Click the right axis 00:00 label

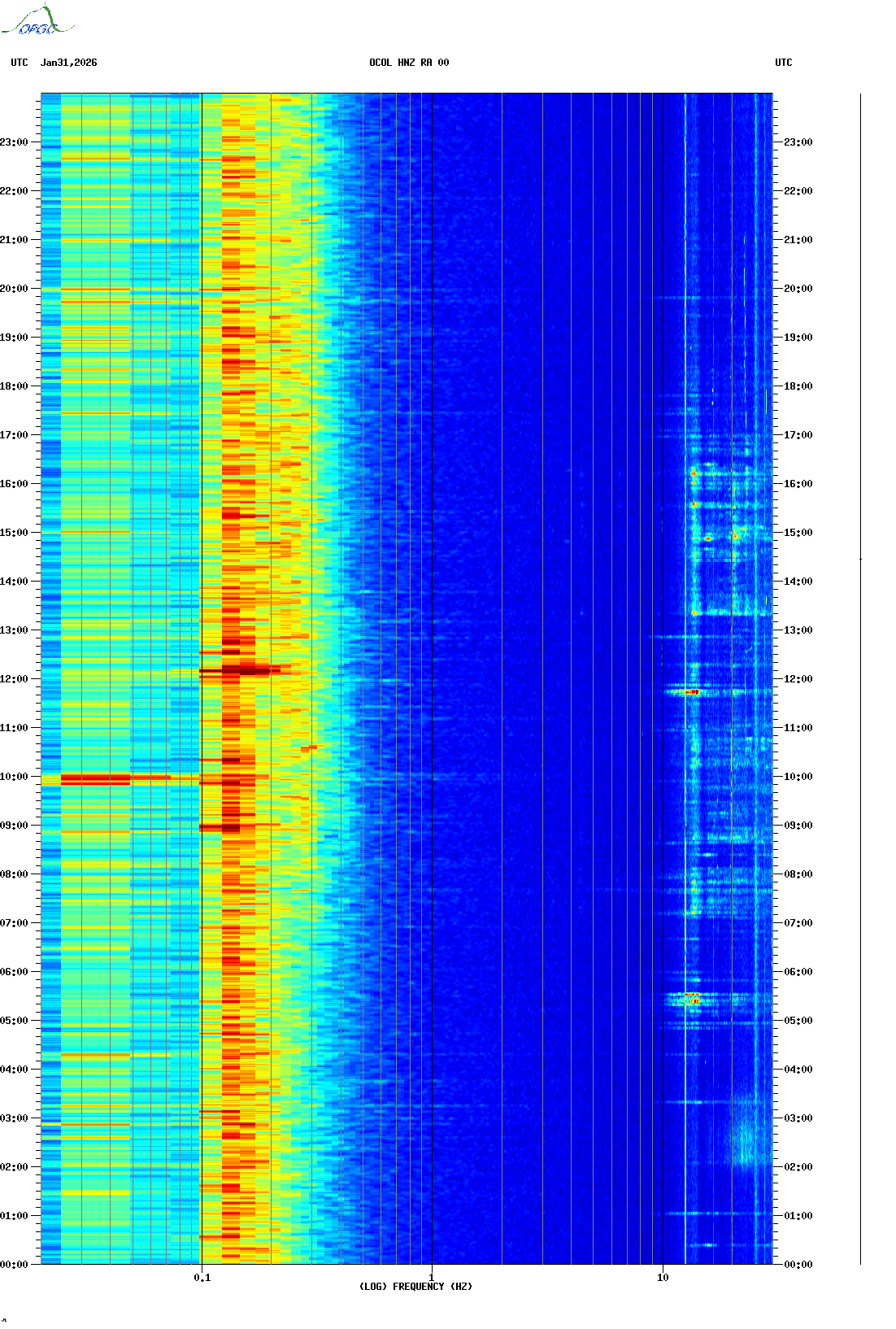798,1265
